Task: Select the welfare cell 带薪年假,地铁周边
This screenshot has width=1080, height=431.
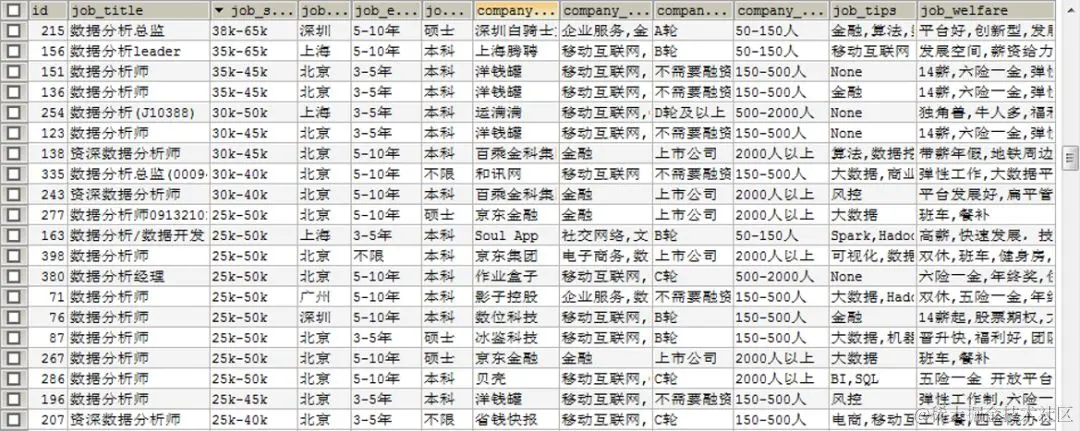Action: [x=986, y=154]
